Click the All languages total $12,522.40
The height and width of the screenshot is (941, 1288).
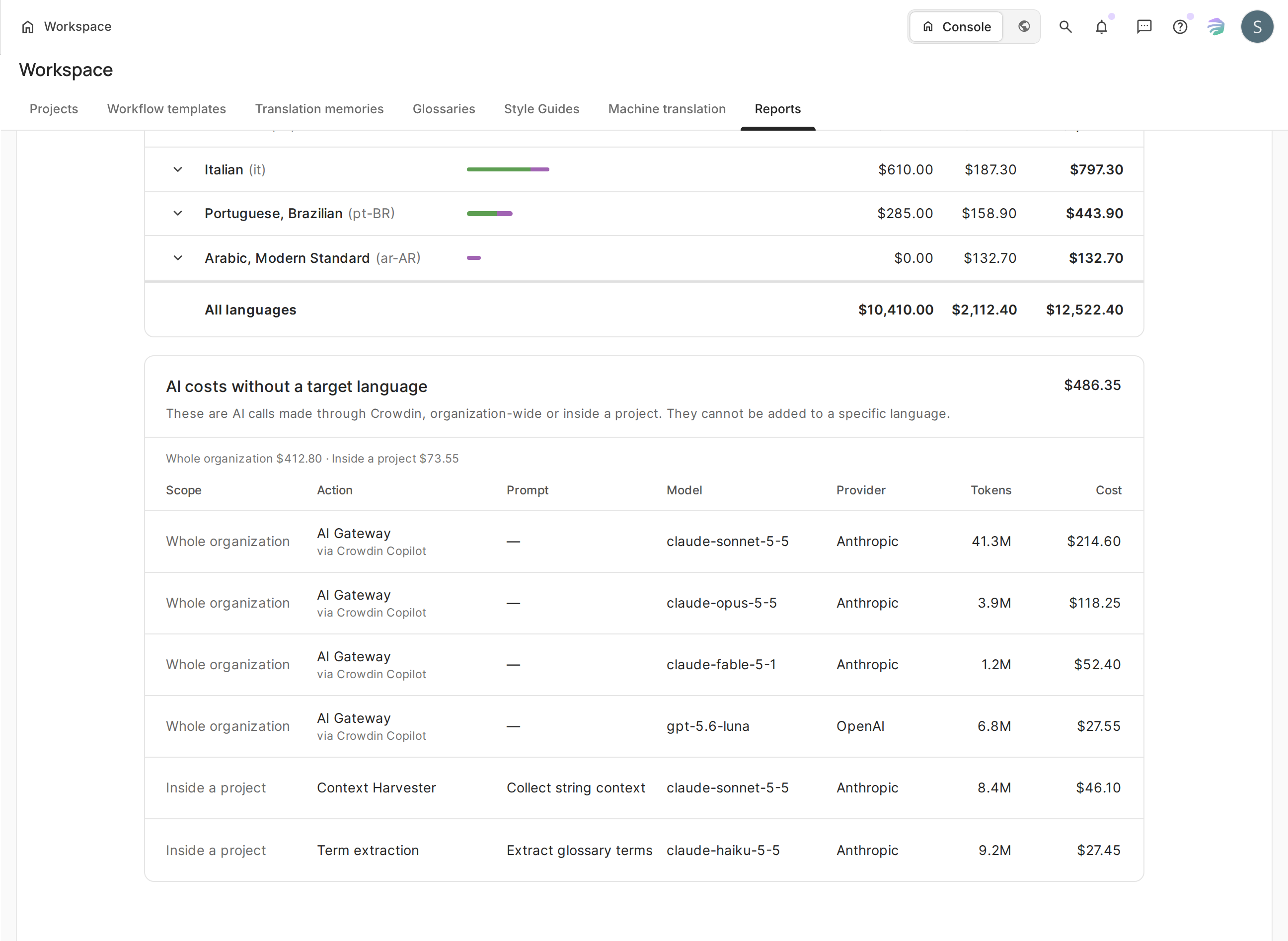coord(1085,310)
